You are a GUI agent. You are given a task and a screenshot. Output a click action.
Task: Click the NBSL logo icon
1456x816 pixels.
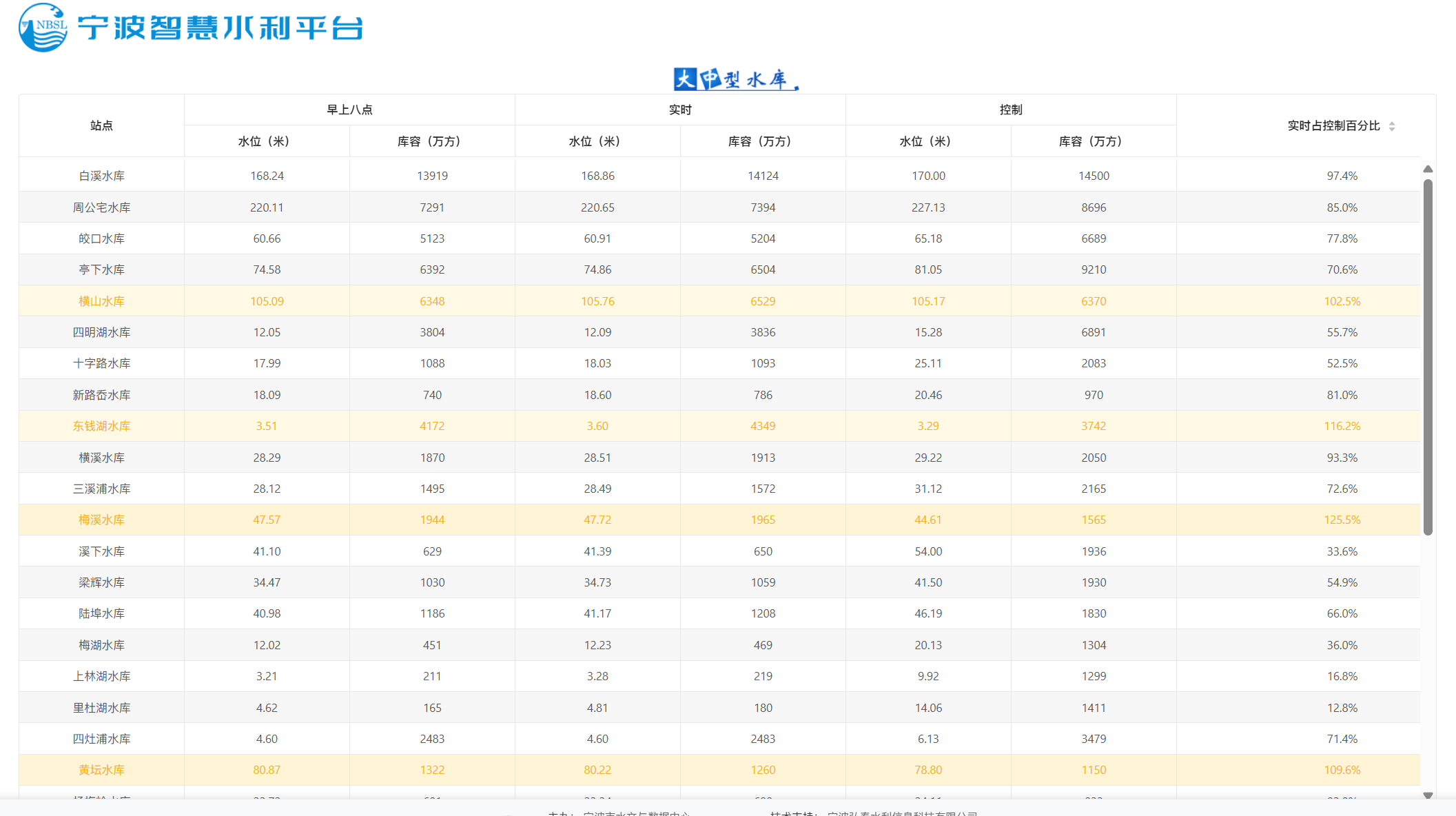(43, 28)
